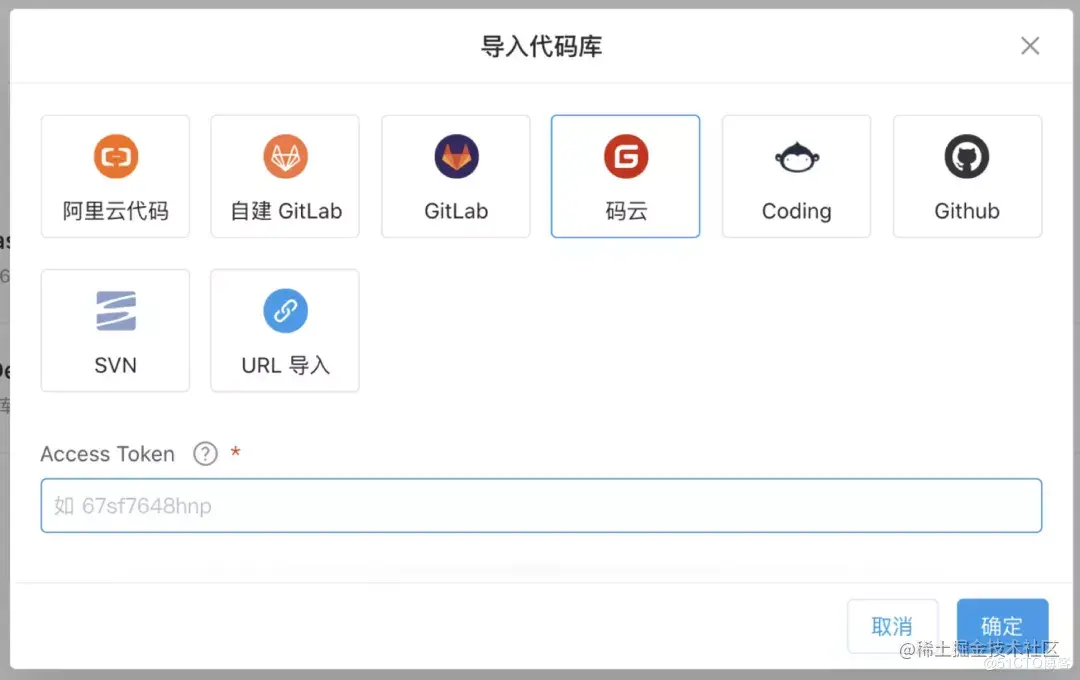Click the Github octocat logo
This screenshot has height=680, width=1080.
pyautogui.click(x=966, y=156)
